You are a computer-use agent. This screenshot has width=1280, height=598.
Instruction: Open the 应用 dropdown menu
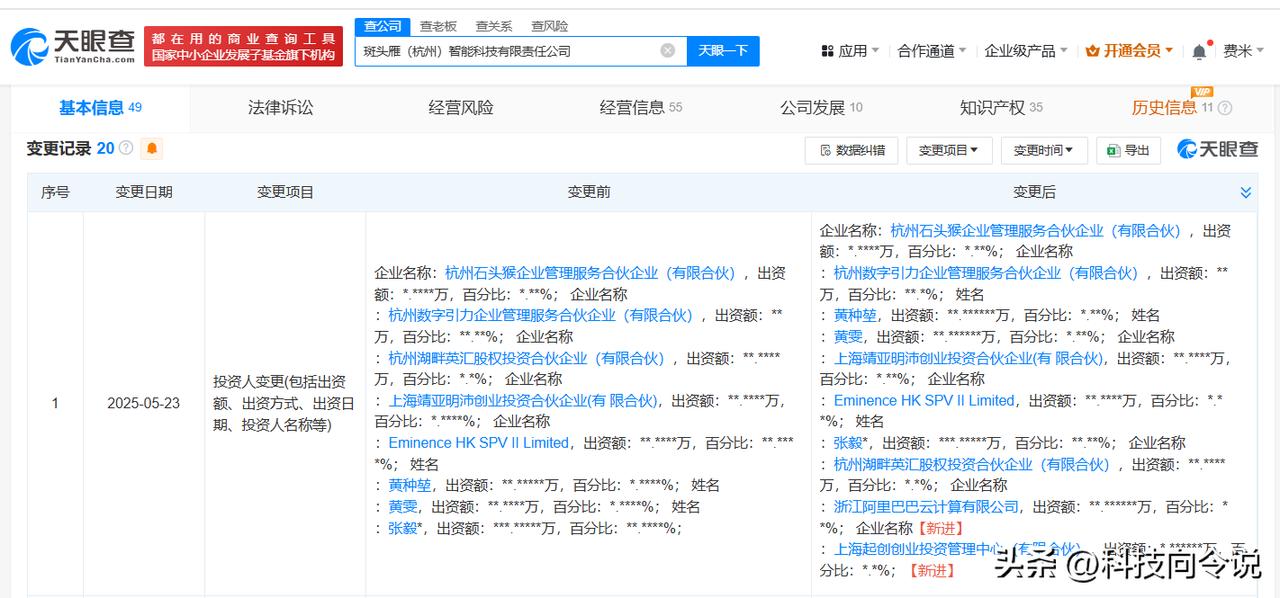click(850, 51)
